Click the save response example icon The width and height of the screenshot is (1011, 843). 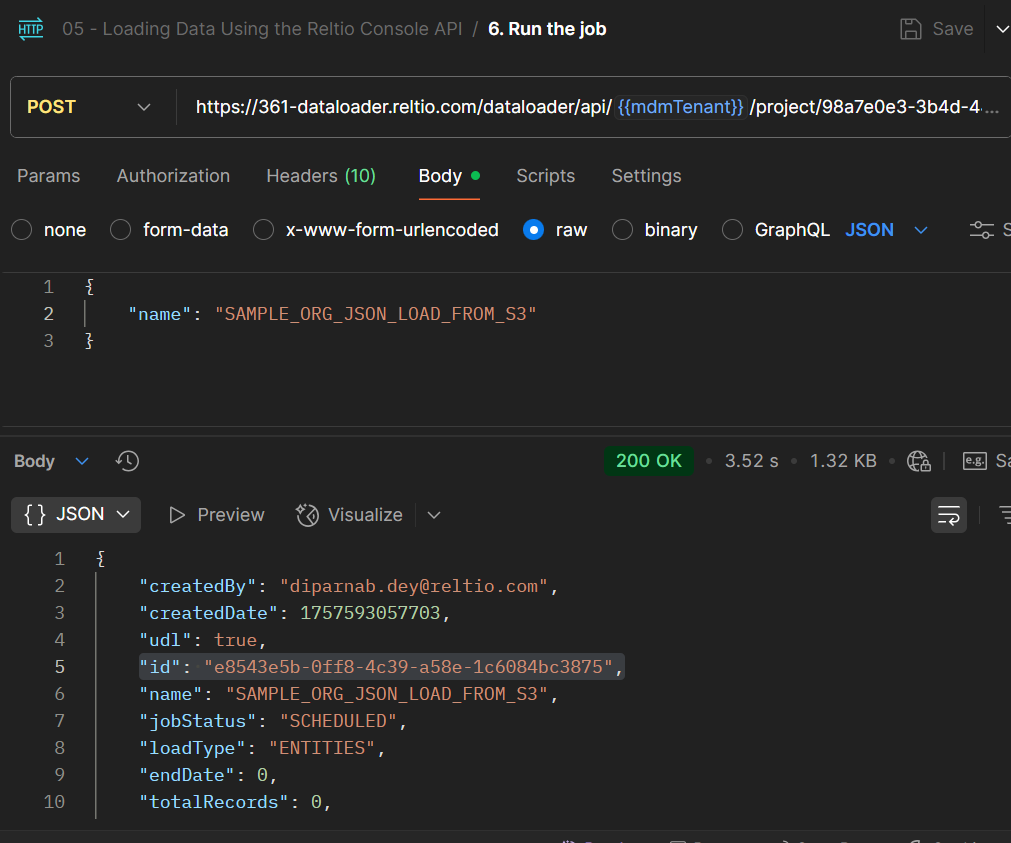(x=974, y=461)
